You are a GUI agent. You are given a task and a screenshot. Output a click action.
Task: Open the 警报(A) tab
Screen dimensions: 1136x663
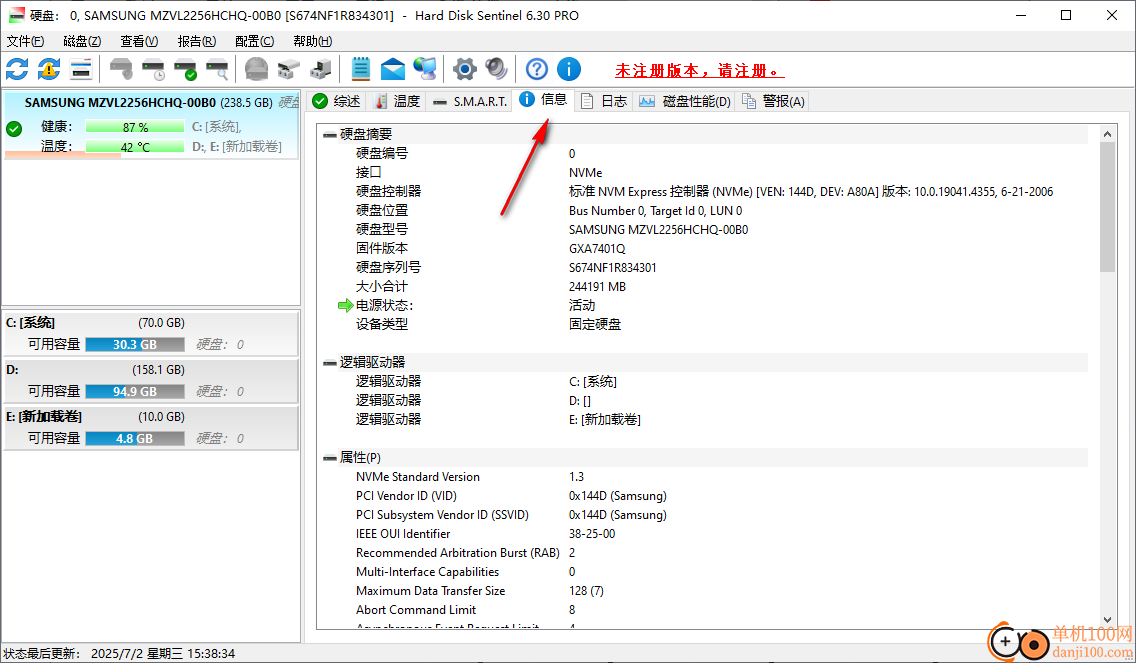pyautogui.click(x=772, y=101)
